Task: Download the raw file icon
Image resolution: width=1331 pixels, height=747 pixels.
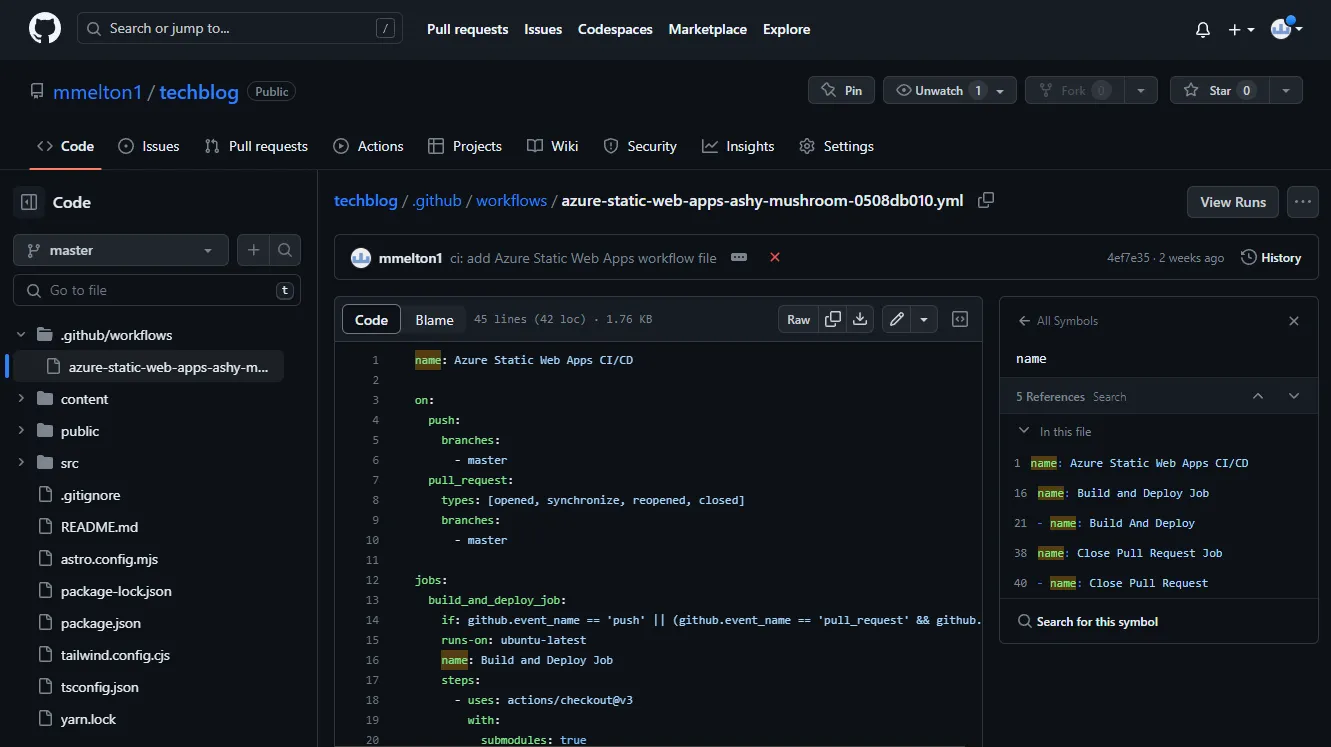Action: [860, 320]
